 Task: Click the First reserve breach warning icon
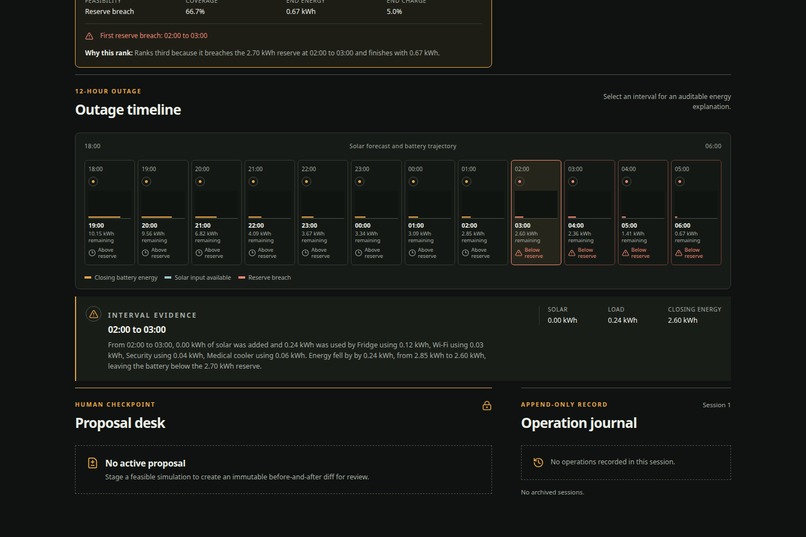point(89,36)
